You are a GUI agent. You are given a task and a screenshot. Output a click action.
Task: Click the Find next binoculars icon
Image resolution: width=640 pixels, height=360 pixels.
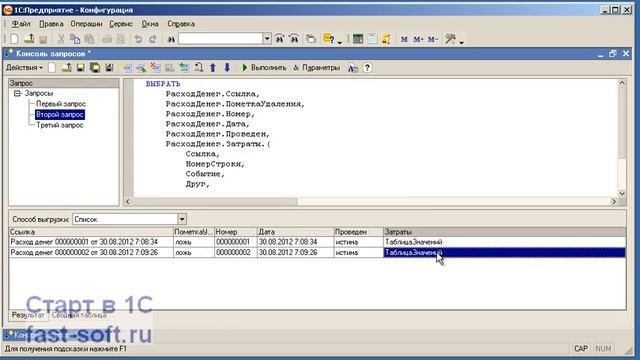coord(280,39)
